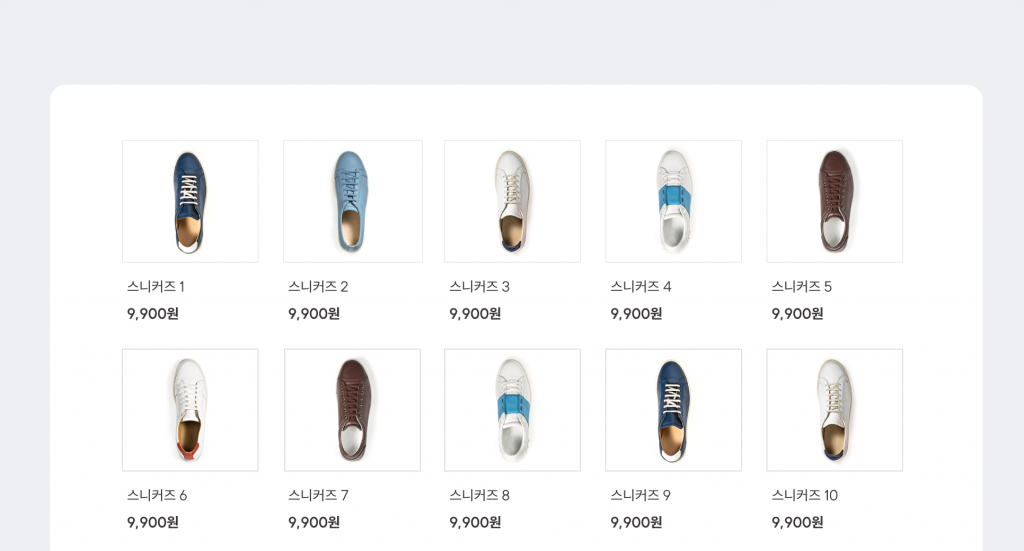Click the 9,900원 price under 스니커즈 9
The image size is (1024, 551).
pos(636,523)
